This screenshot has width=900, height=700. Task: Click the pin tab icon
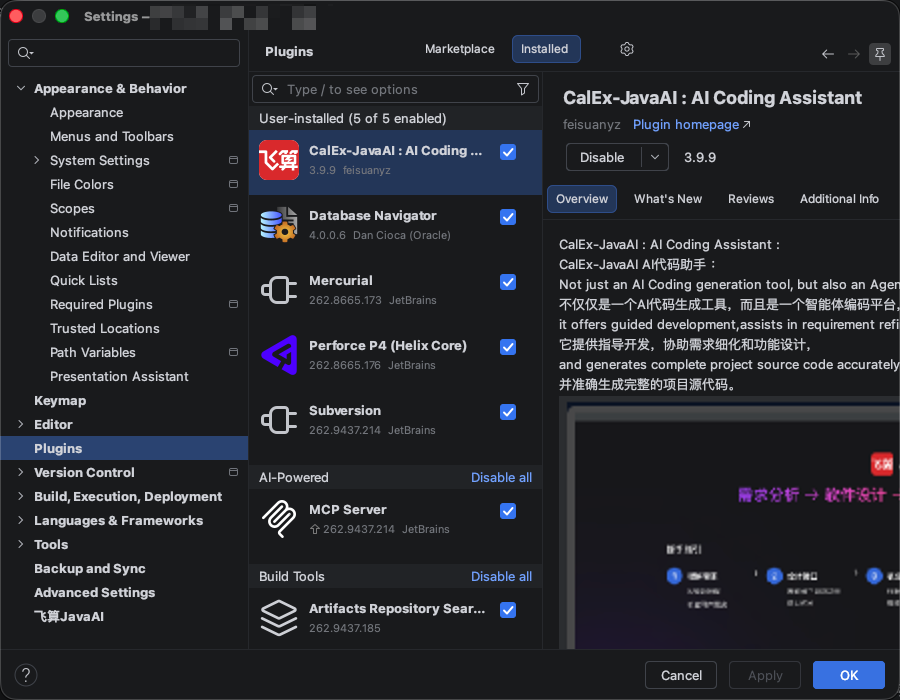[879, 54]
